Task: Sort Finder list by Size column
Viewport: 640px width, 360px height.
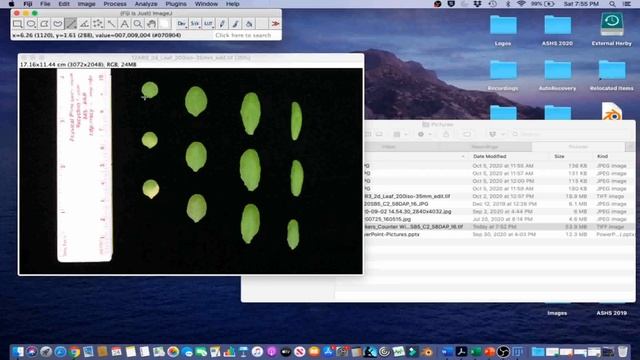Action: point(559,156)
